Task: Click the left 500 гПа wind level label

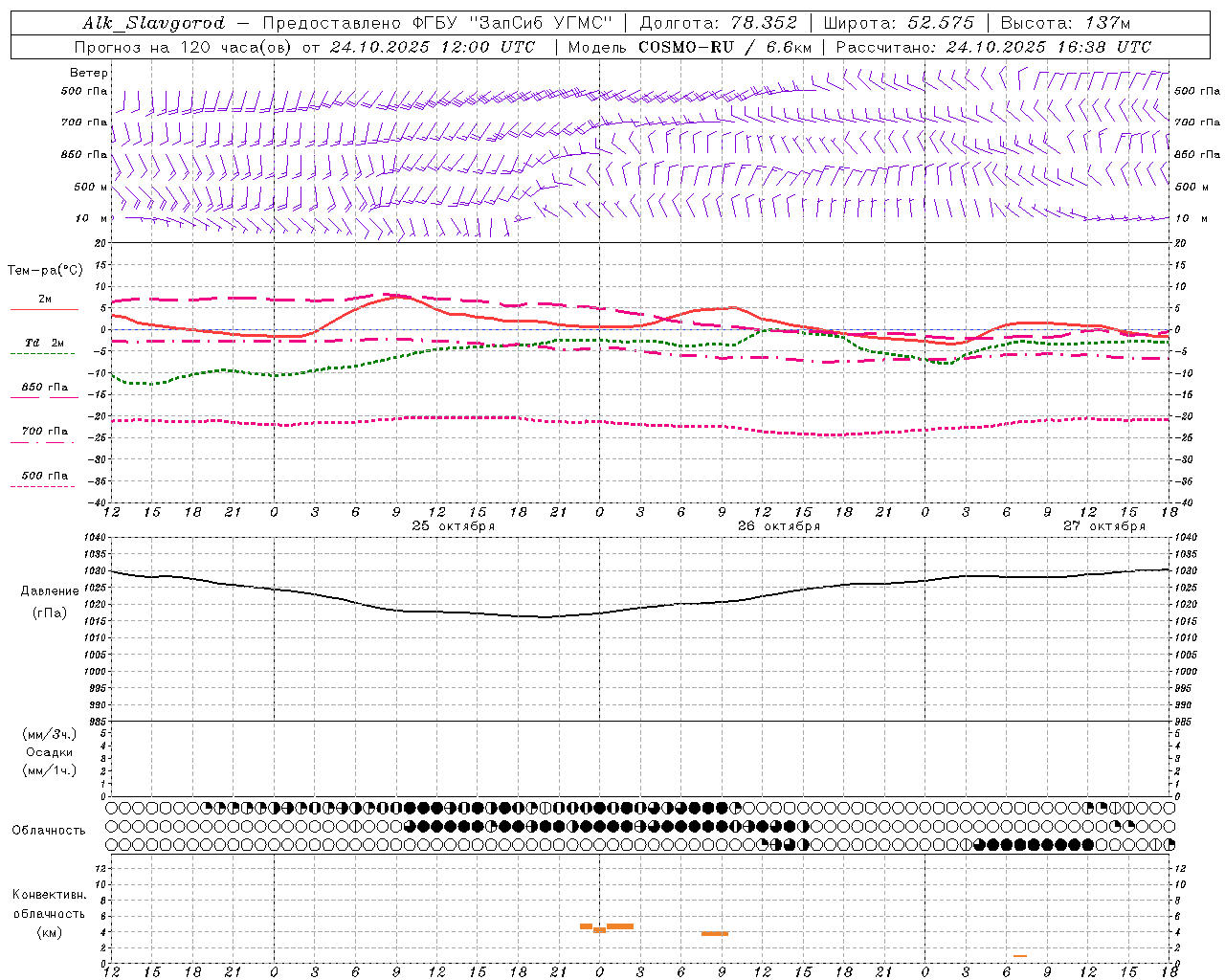Action: 84,91
